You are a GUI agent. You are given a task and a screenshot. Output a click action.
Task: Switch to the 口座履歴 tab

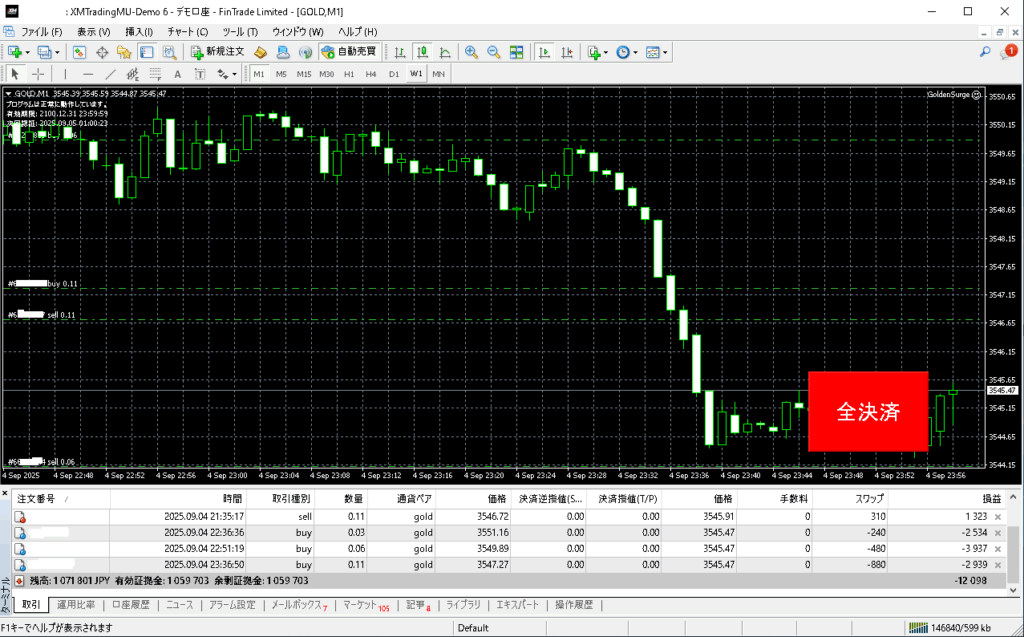click(x=130, y=605)
